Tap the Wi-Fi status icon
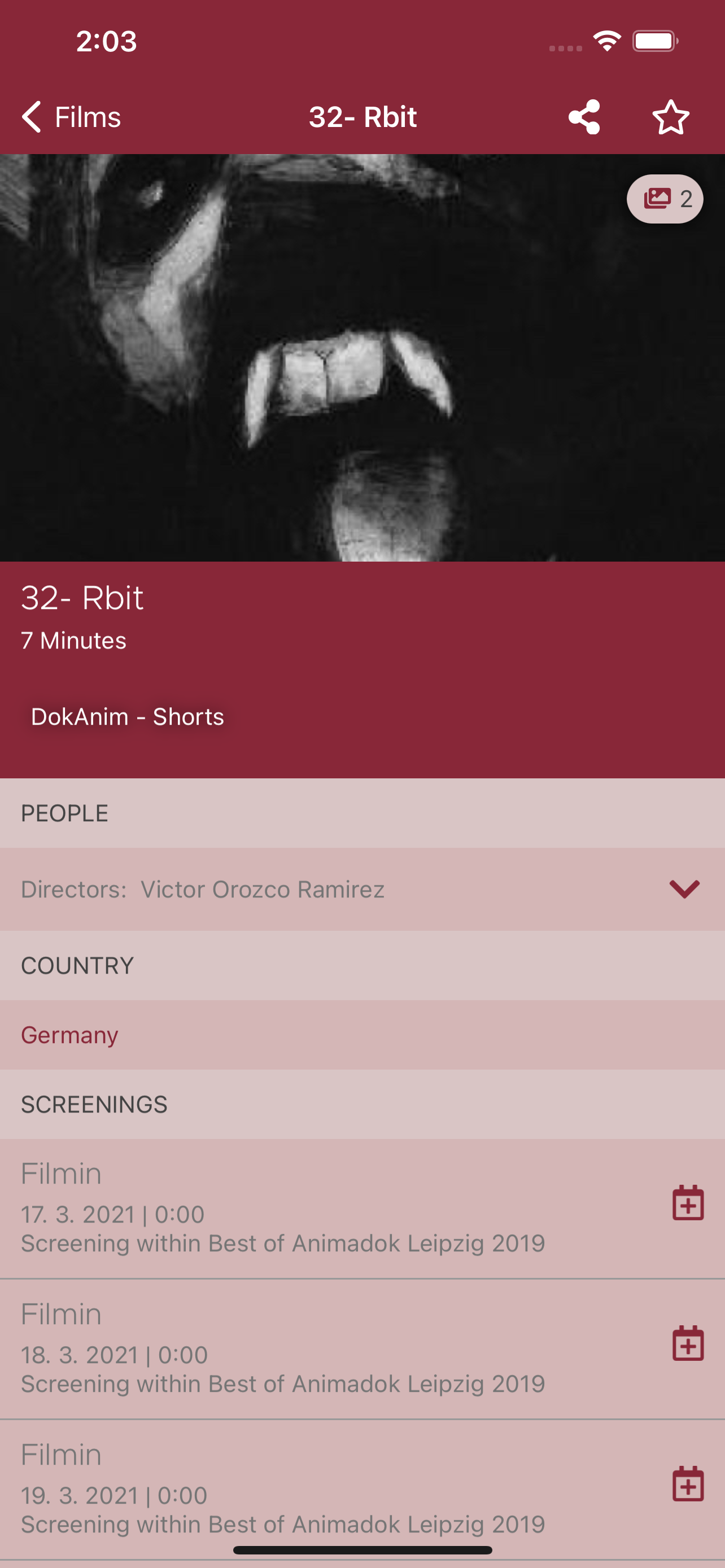The width and height of the screenshot is (725, 1568). (607, 41)
